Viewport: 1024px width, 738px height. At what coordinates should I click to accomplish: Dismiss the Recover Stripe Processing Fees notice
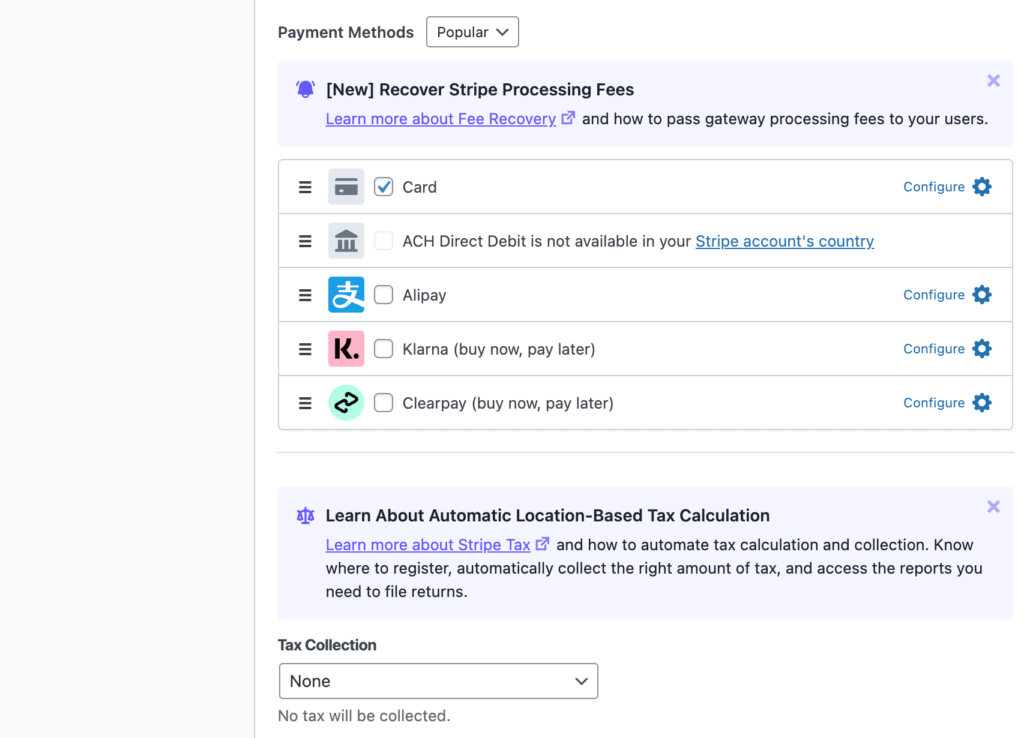993,80
